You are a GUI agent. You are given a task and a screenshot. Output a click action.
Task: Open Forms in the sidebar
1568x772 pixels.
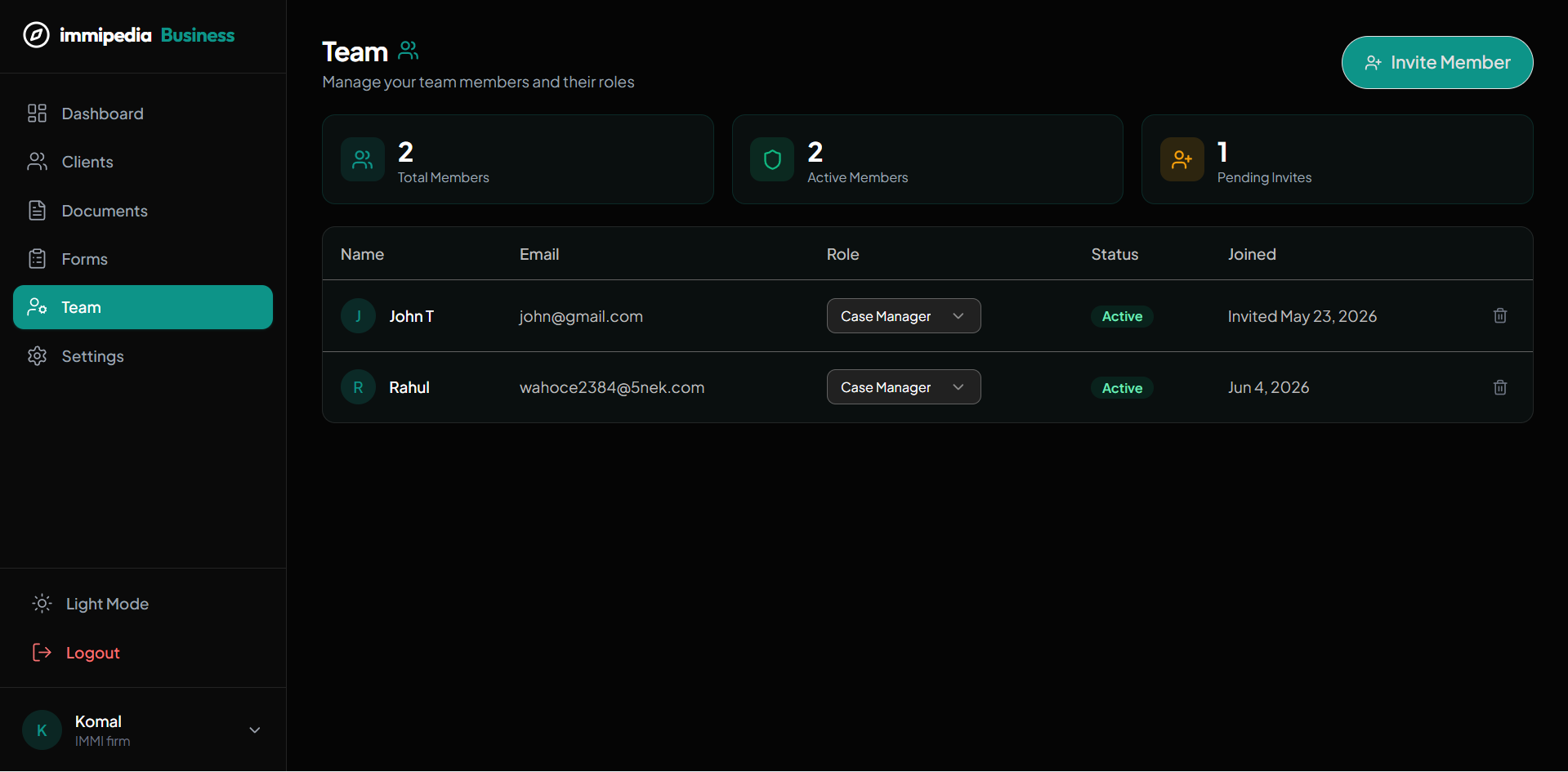(143, 259)
